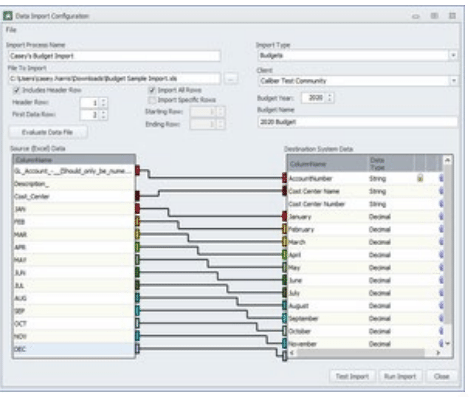Click the MAR source connector handle

(x=137, y=234)
